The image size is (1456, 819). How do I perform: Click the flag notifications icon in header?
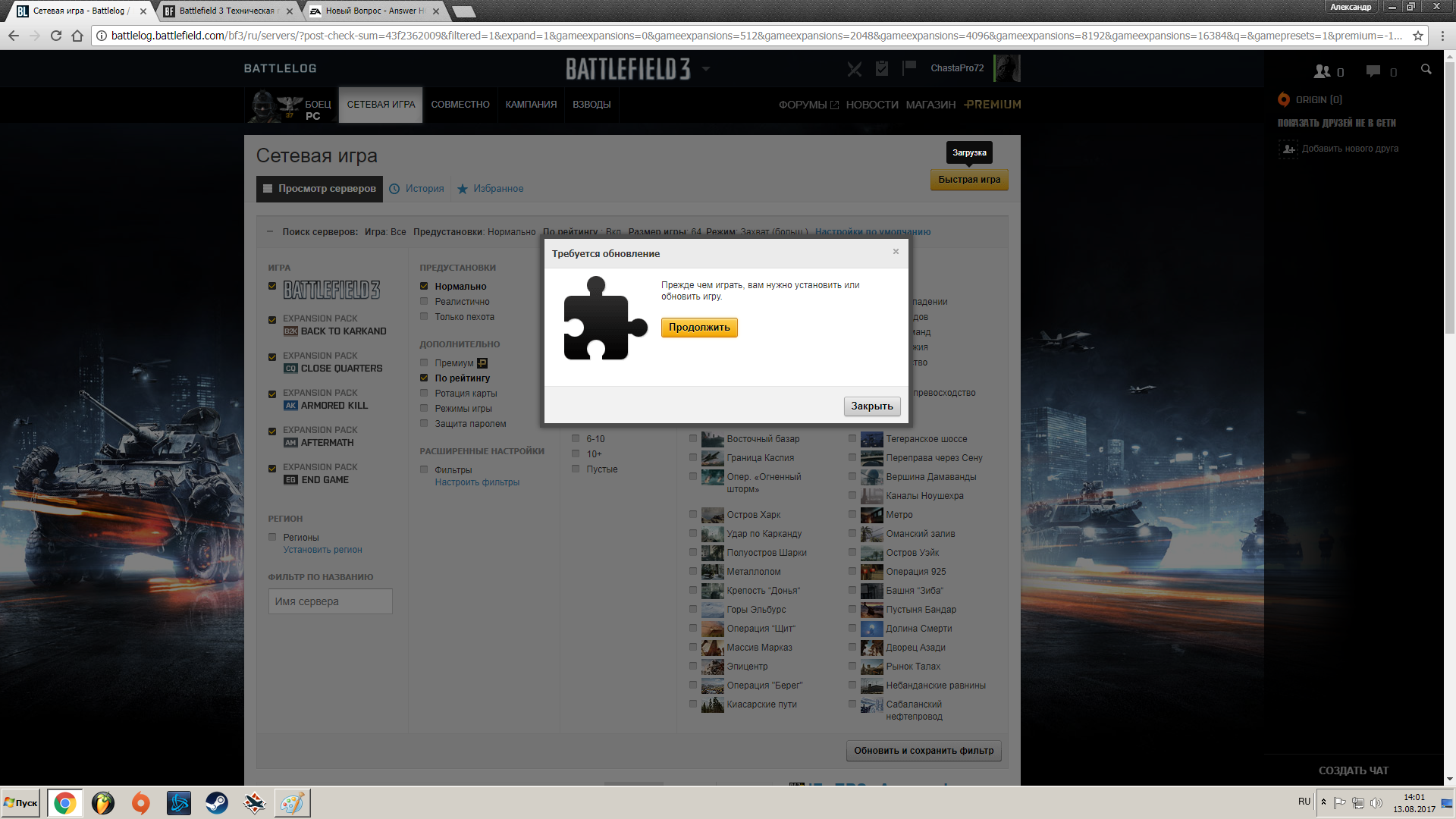pyautogui.click(x=909, y=68)
